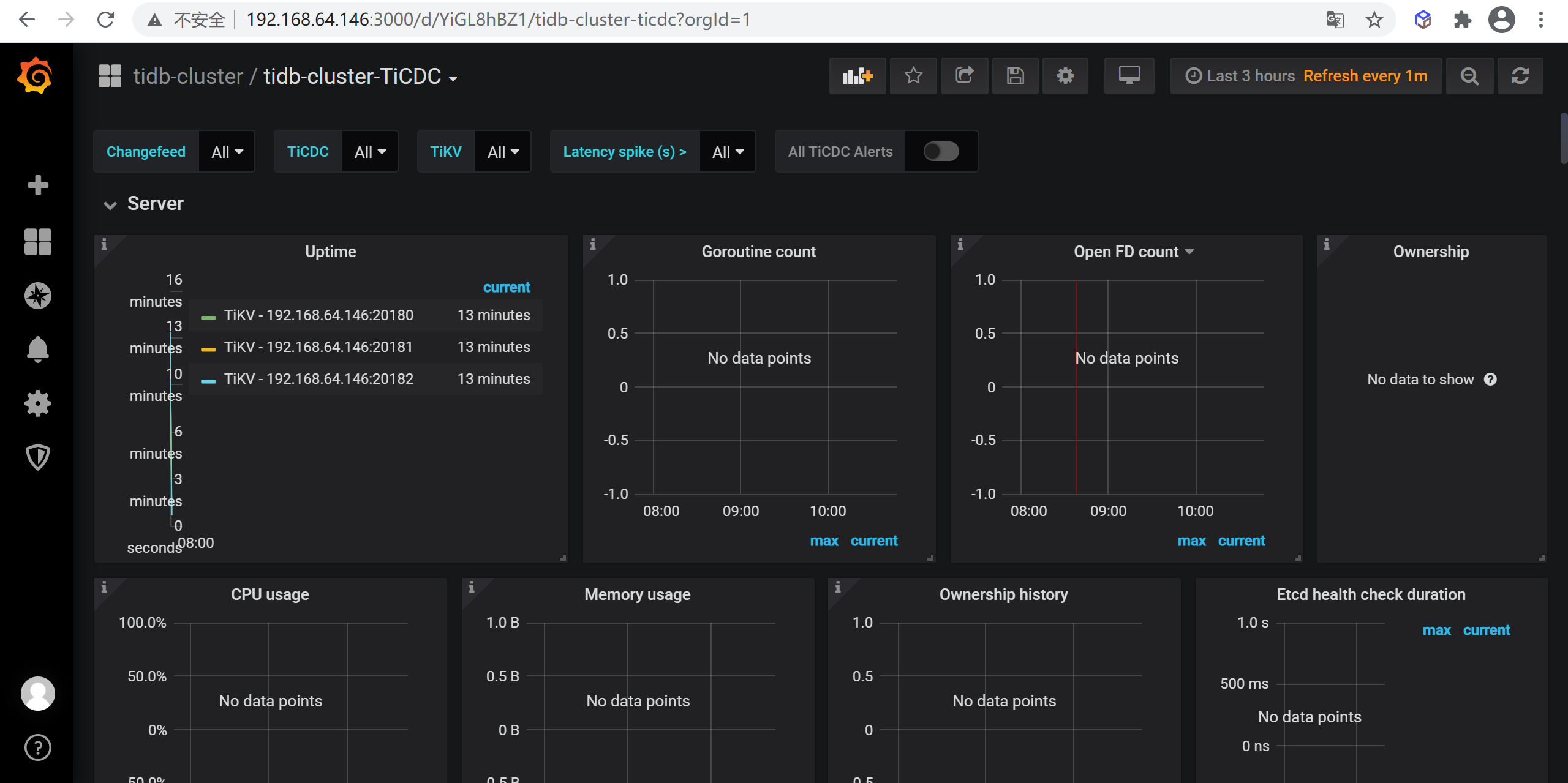Click the page vertical scrollbar
The width and height of the screenshot is (1568, 783).
tap(1563, 138)
